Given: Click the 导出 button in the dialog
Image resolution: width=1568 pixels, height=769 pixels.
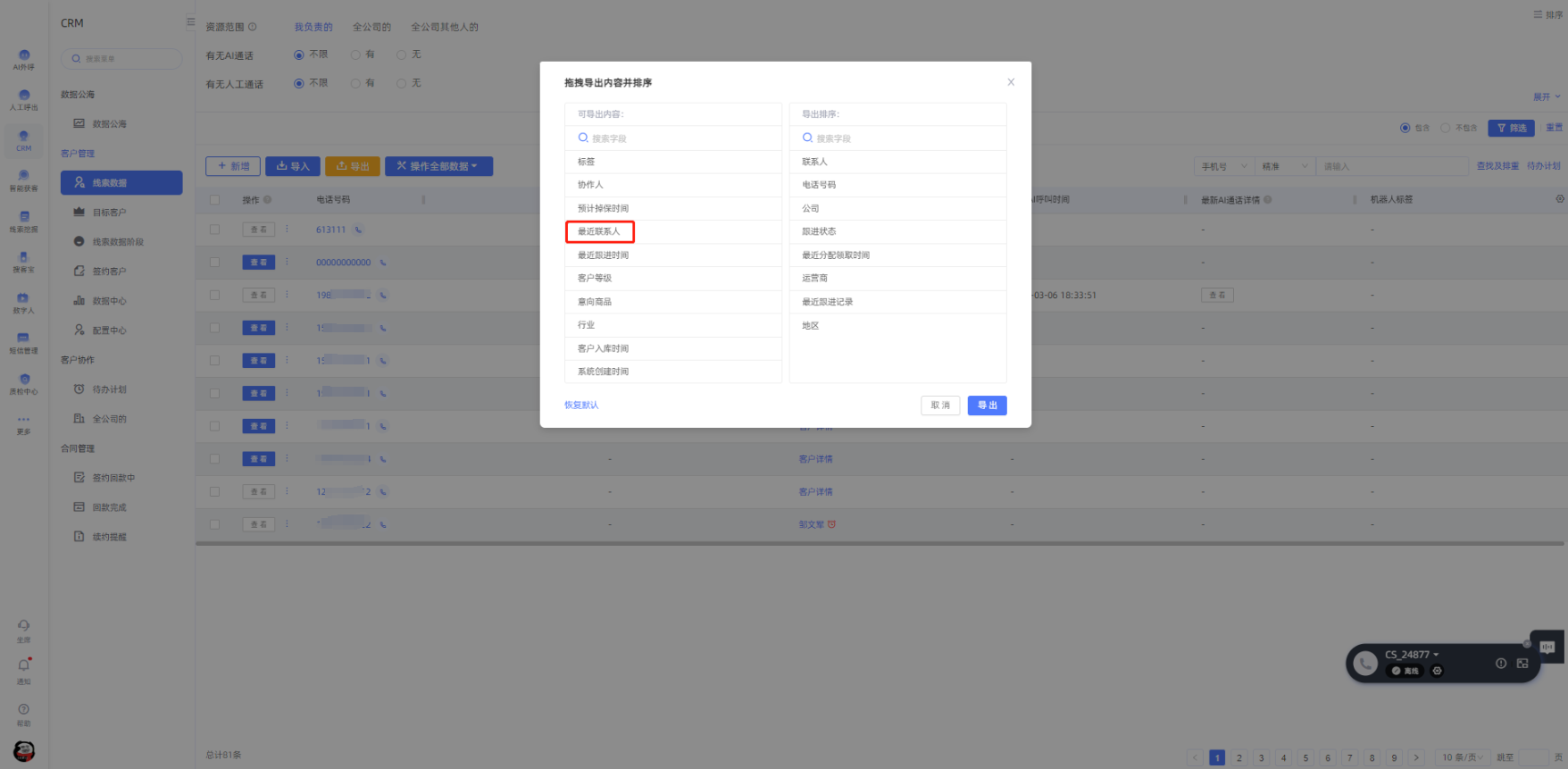Looking at the screenshot, I should click(987, 405).
